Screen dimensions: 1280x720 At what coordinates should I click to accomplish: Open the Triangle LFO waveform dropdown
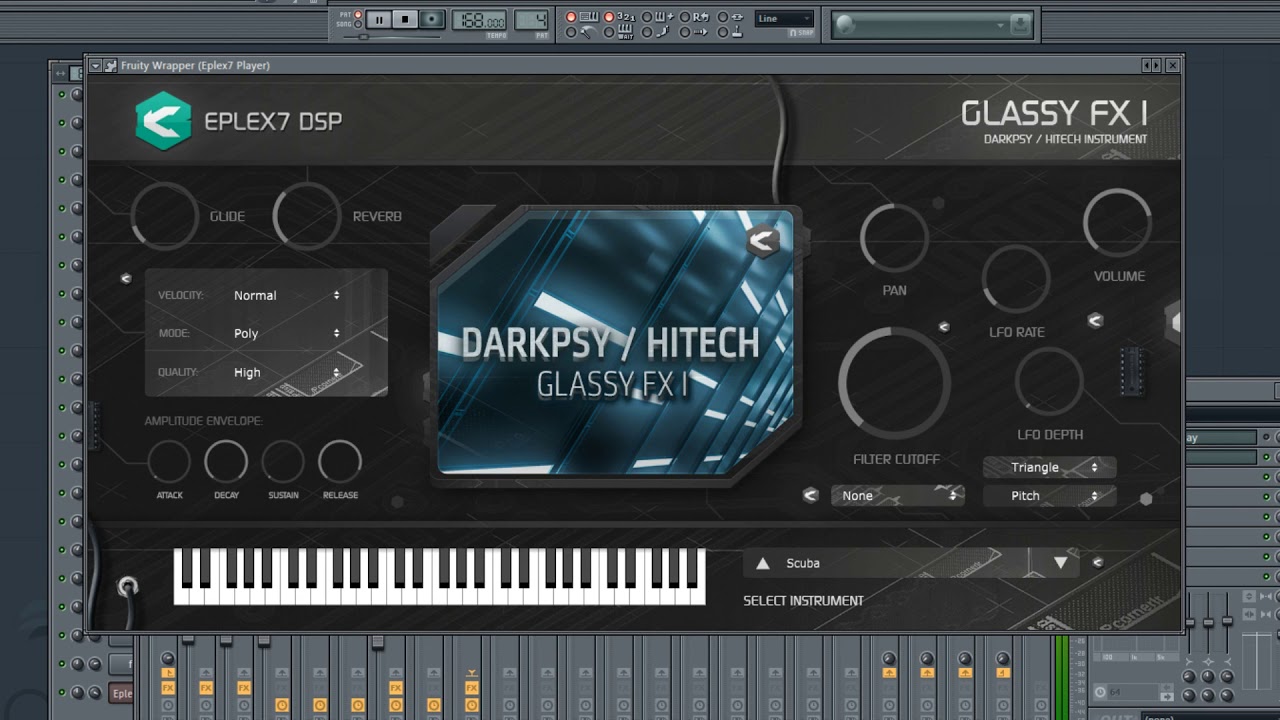coord(1049,467)
